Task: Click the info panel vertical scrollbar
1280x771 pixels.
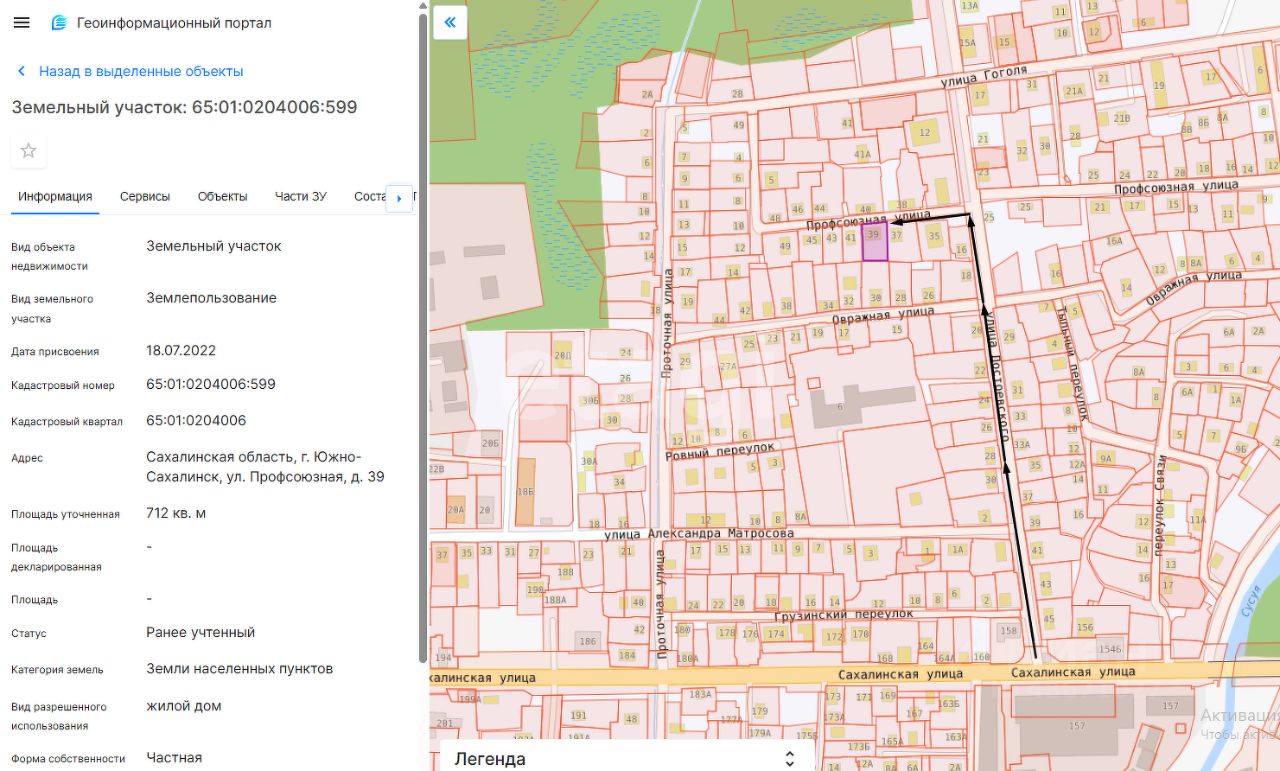Action: point(423,336)
